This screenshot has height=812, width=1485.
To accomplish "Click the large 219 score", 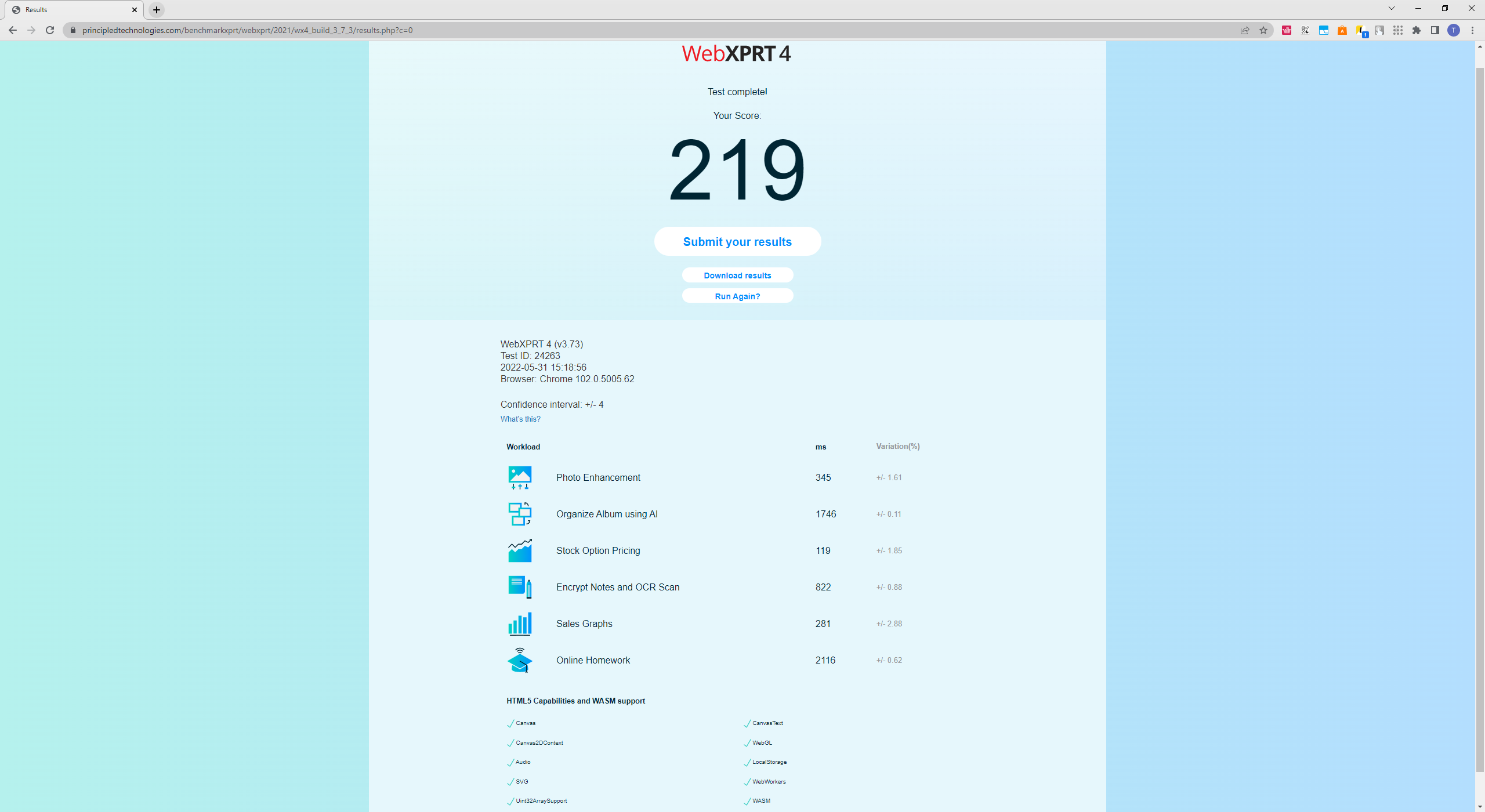I will [737, 170].
